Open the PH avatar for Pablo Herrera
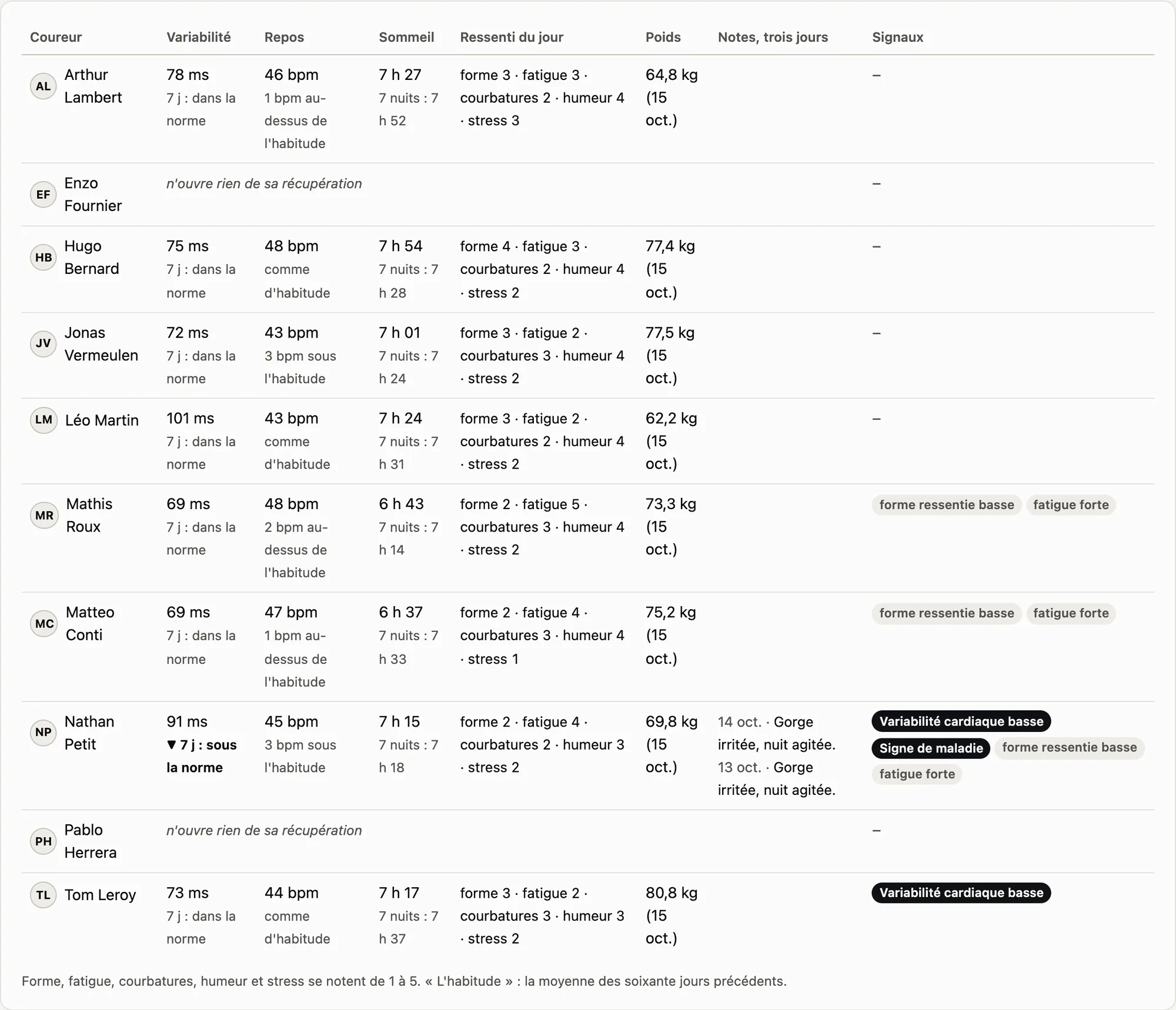 (x=44, y=841)
